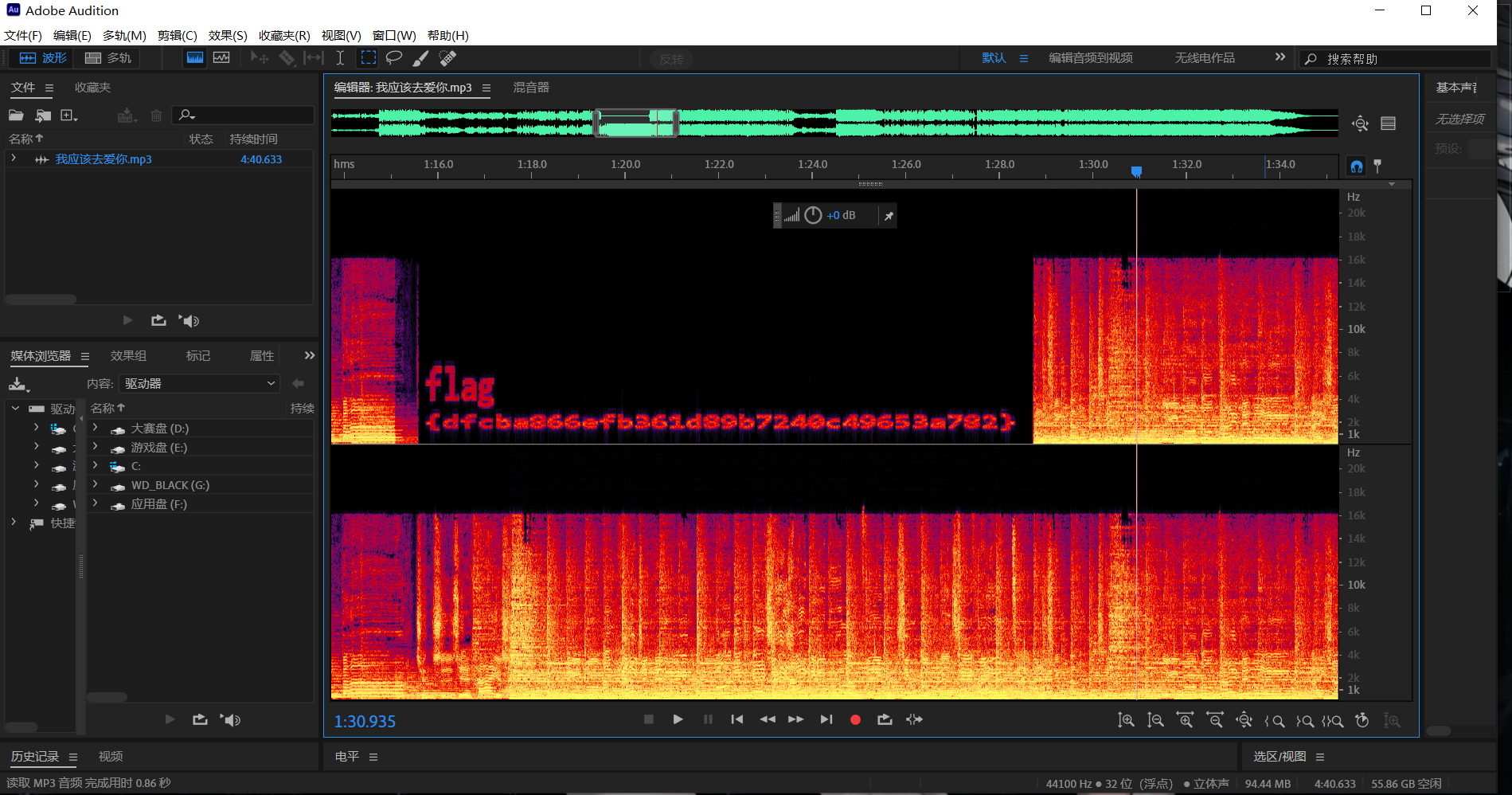Switch to 视频 tab

coord(111,757)
